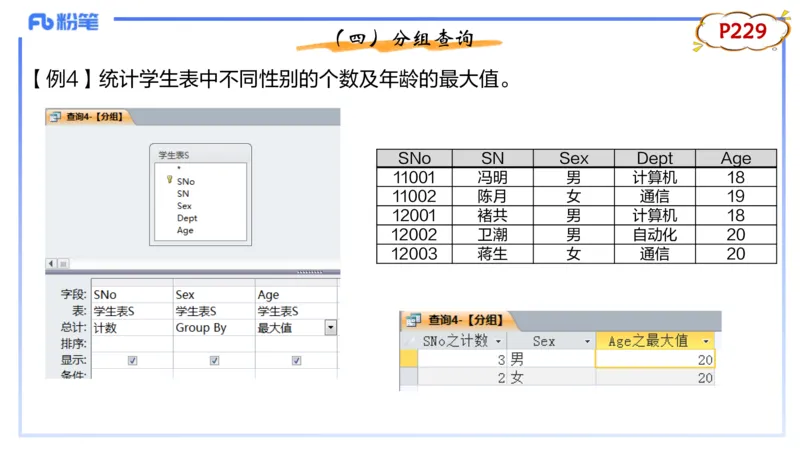Image resolution: width=800 pixels, height=450 pixels.
Task: Click the Age field cell in grid
Action: click(x=296, y=295)
